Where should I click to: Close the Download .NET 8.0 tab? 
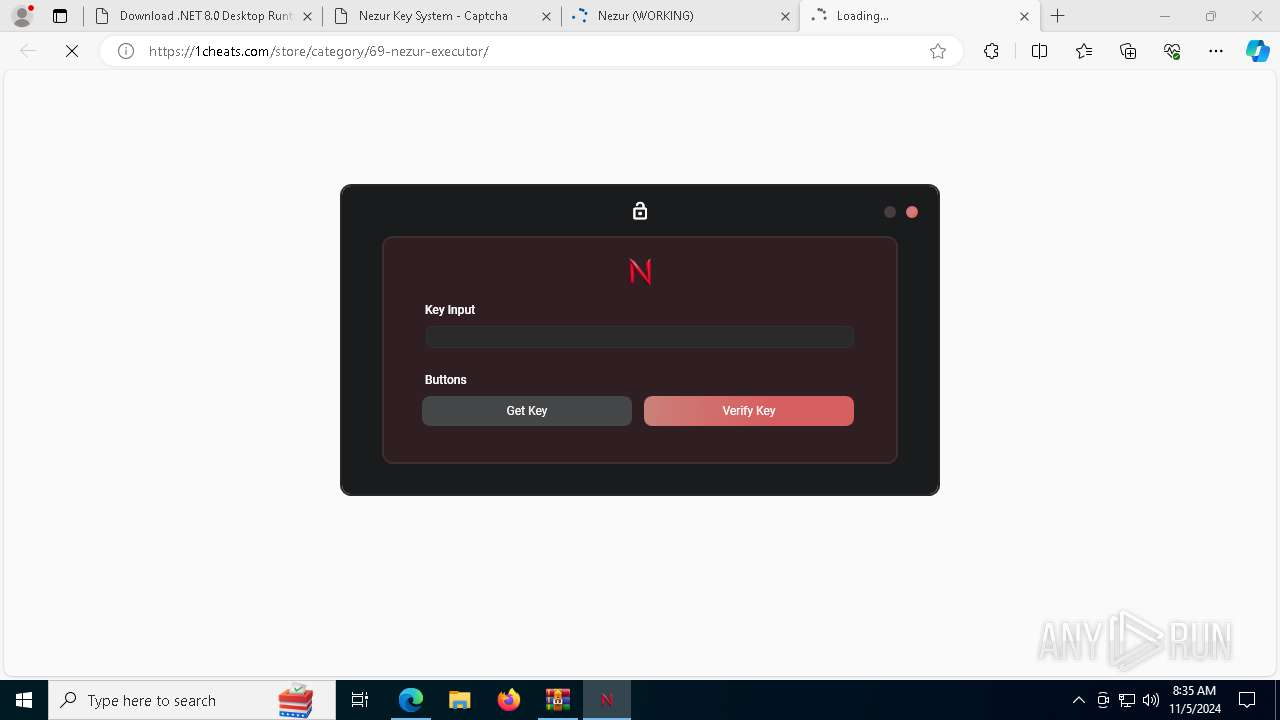pos(307,16)
